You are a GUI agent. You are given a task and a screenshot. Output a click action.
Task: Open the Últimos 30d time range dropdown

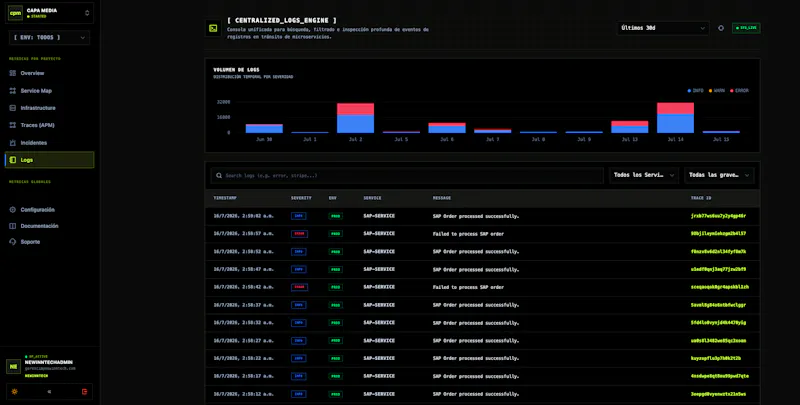[x=663, y=28]
